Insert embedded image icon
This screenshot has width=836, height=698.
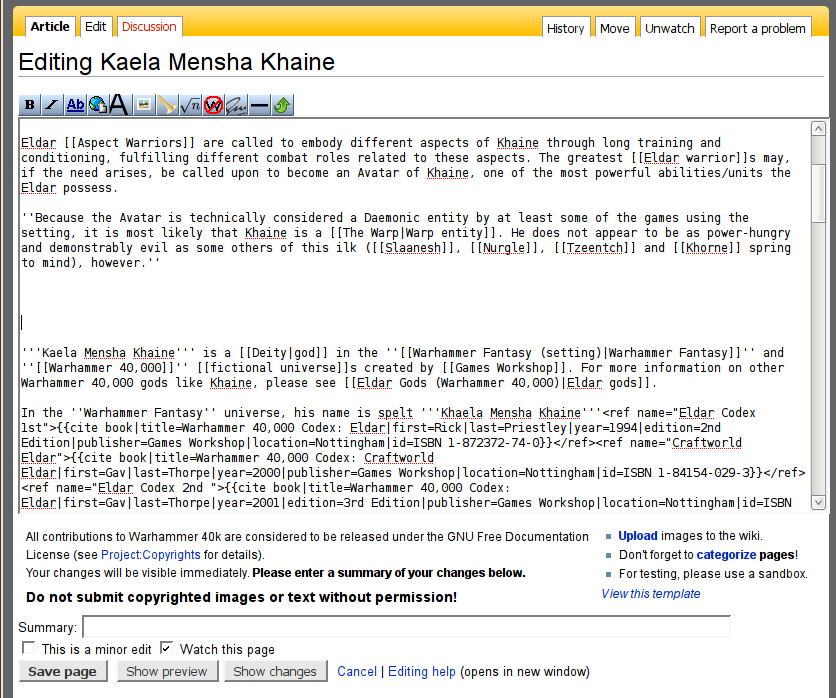[x=143, y=105]
